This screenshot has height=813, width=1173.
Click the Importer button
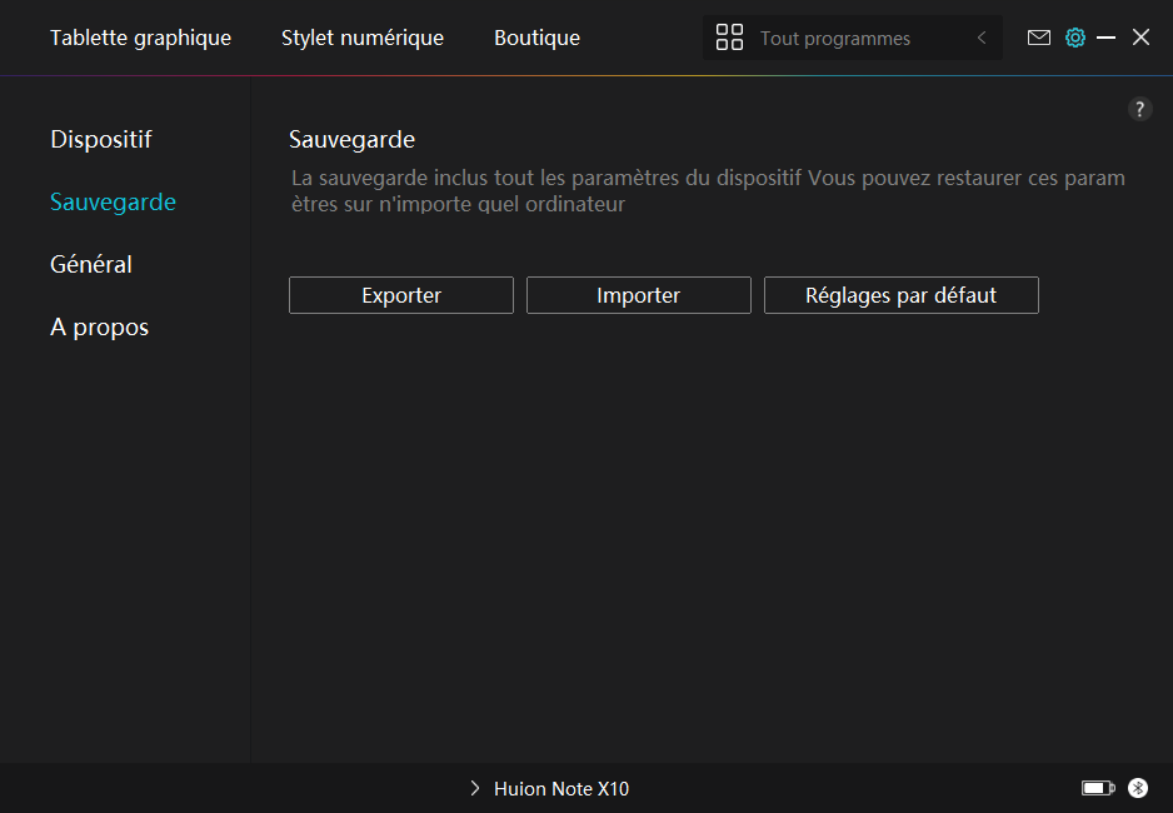pos(638,296)
